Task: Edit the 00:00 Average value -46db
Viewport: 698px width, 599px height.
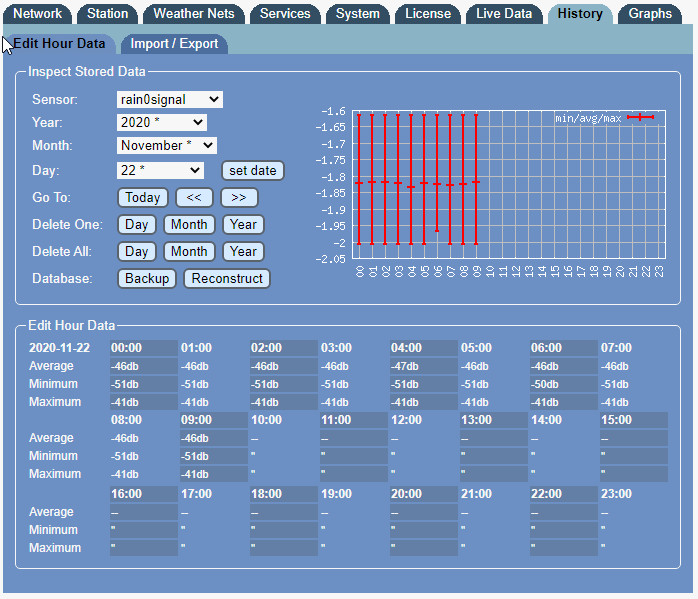Action: click(144, 366)
